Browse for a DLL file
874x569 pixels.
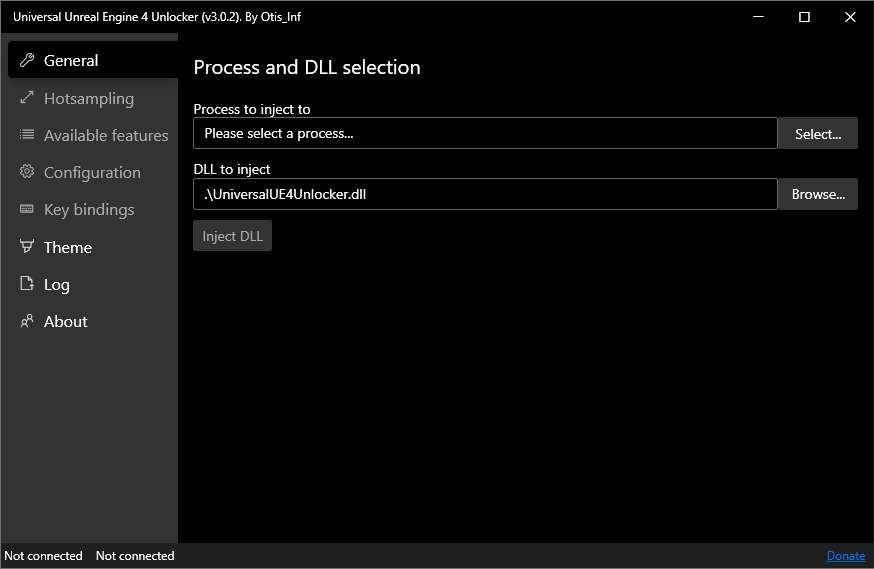point(818,194)
